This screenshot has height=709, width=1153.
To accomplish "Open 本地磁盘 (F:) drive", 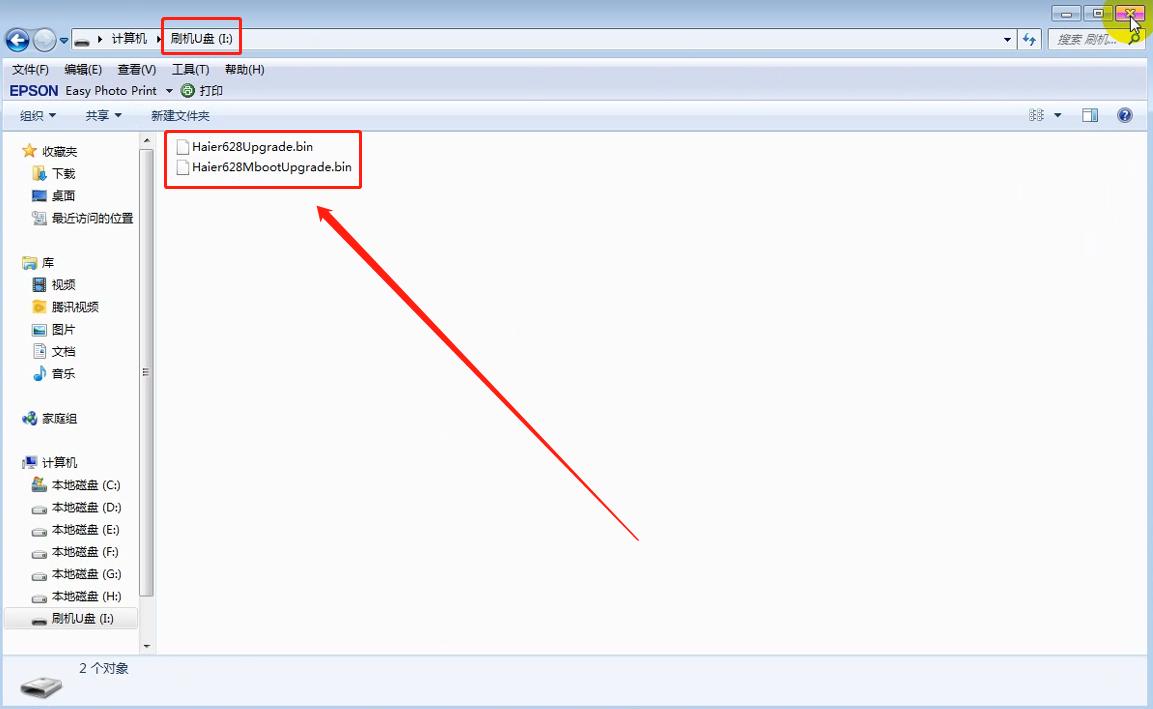I will (x=85, y=552).
